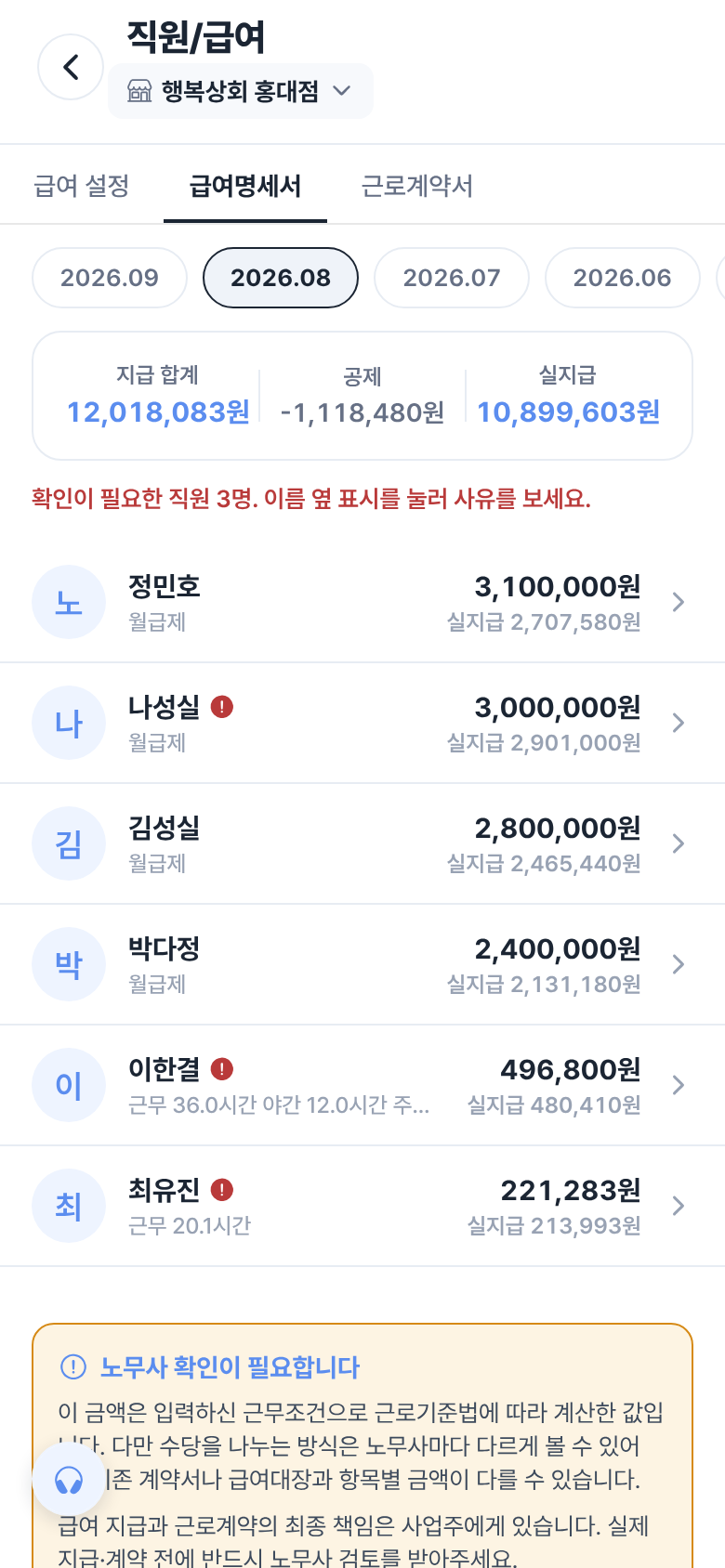The width and height of the screenshot is (725, 1568).
Task: Switch to the 급여 설정 tab
Action: pos(82,186)
